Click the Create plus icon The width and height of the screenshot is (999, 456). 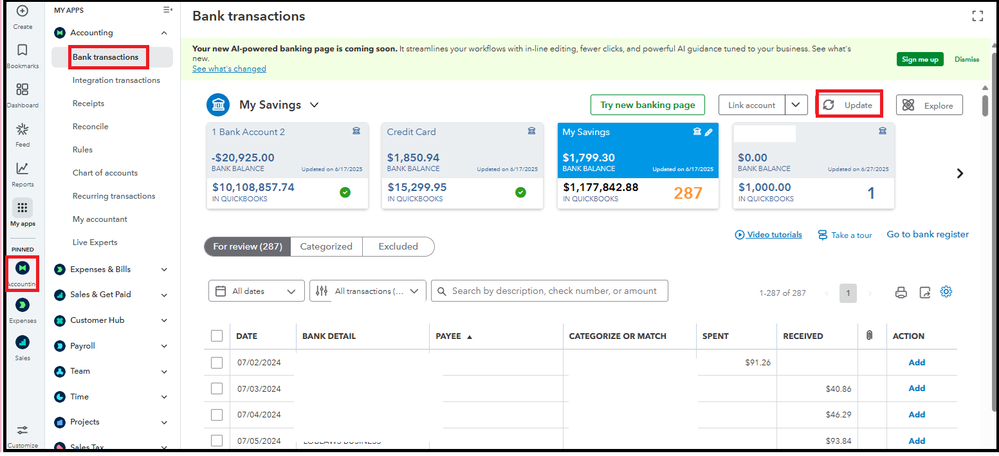coord(22,11)
